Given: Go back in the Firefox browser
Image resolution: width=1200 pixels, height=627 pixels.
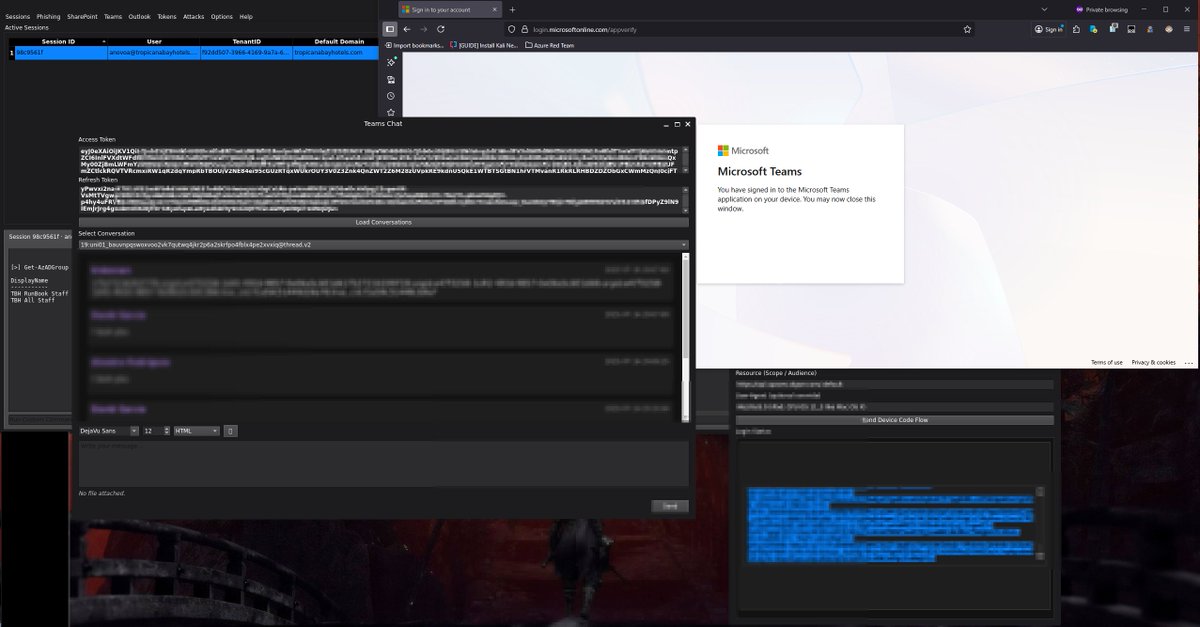Looking at the screenshot, I should coord(408,29).
